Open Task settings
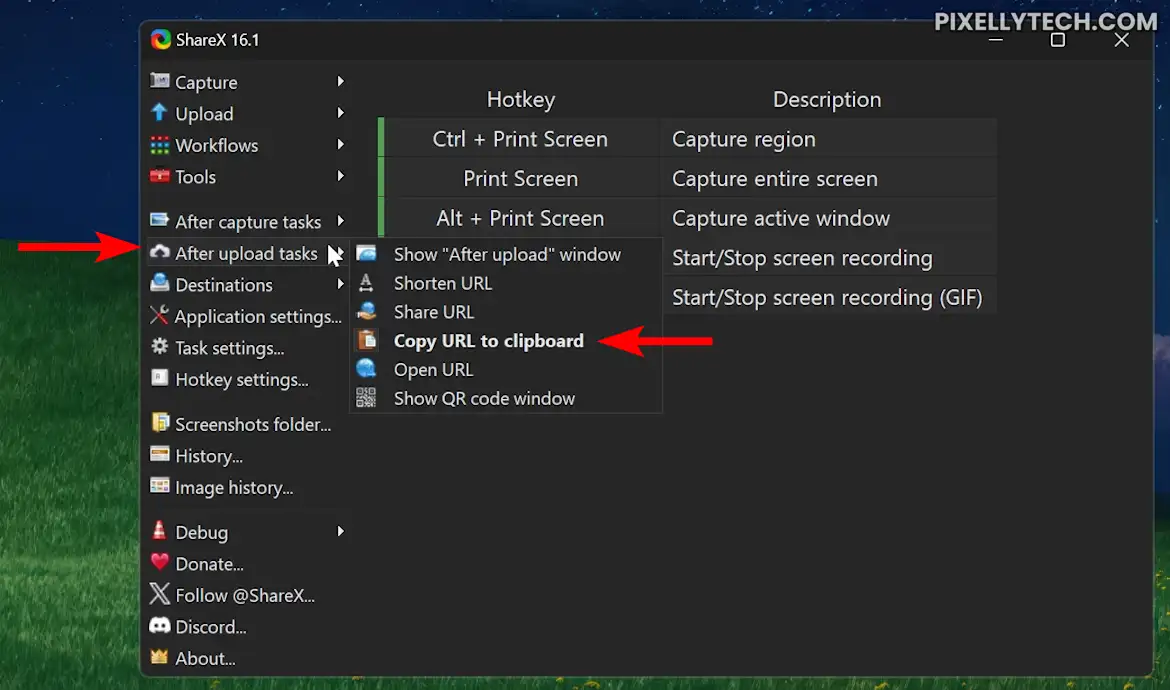Image resolution: width=1170 pixels, height=690 pixels. click(x=247, y=348)
